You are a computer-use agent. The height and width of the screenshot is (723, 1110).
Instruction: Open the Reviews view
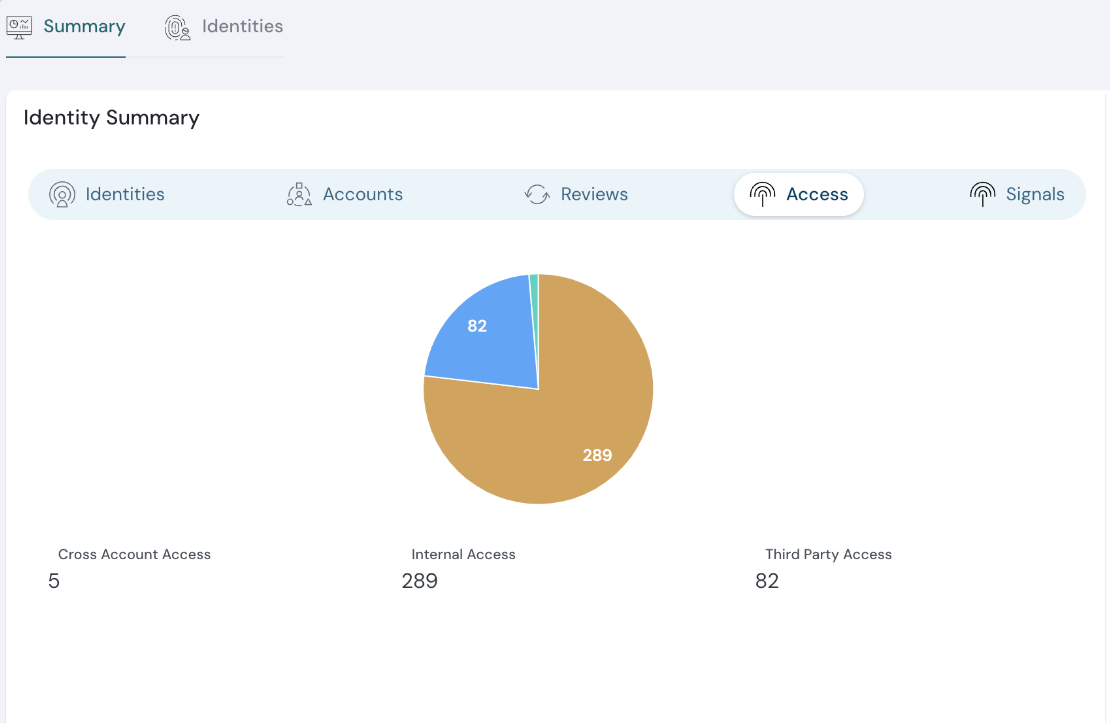(577, 194)
